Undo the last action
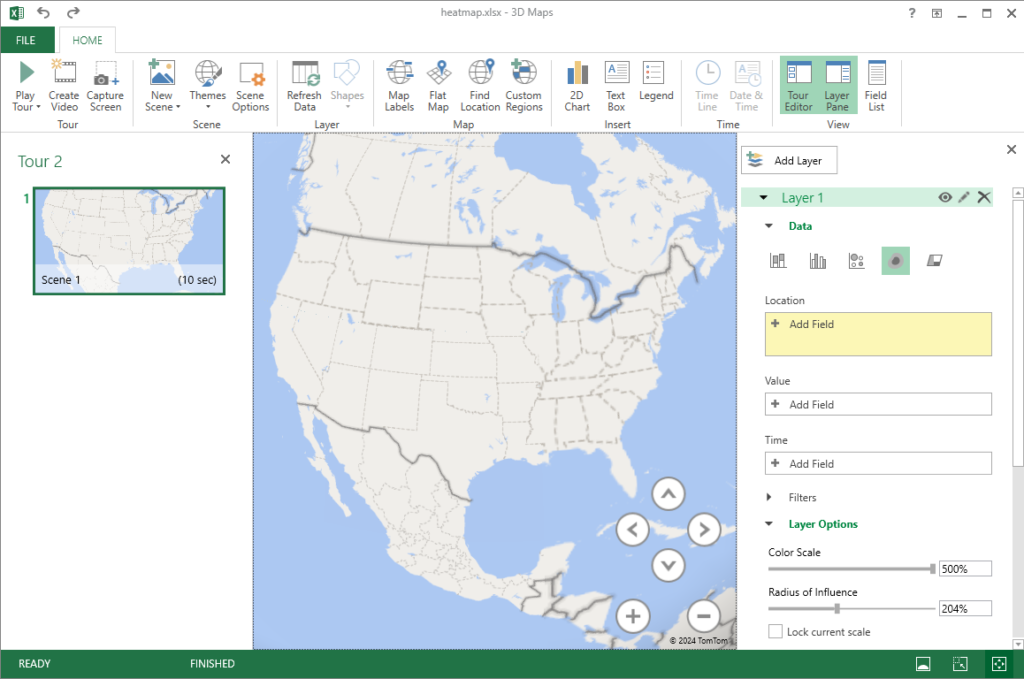 pos(43,12)
